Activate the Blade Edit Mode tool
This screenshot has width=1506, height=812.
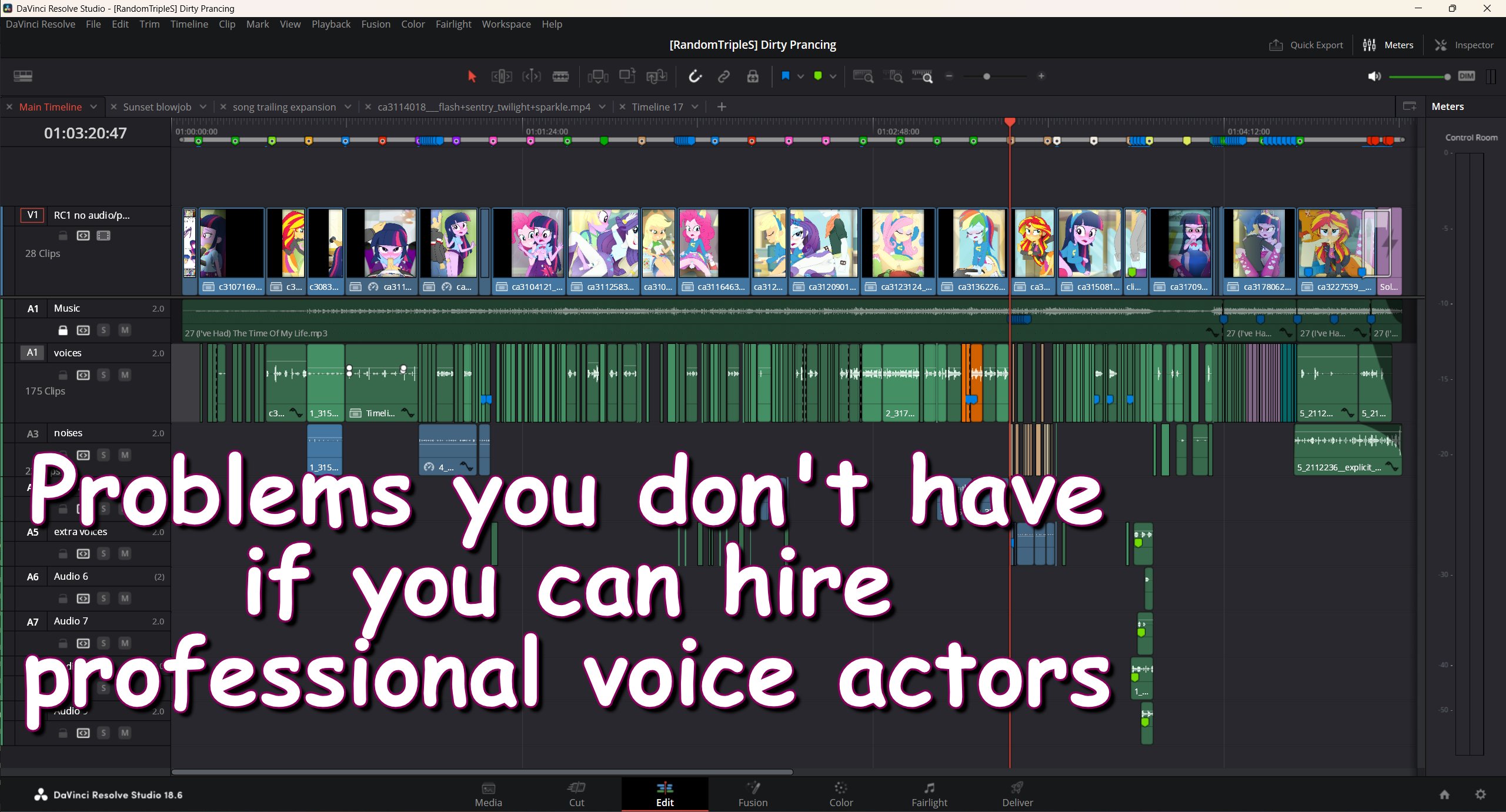point(560,76)
